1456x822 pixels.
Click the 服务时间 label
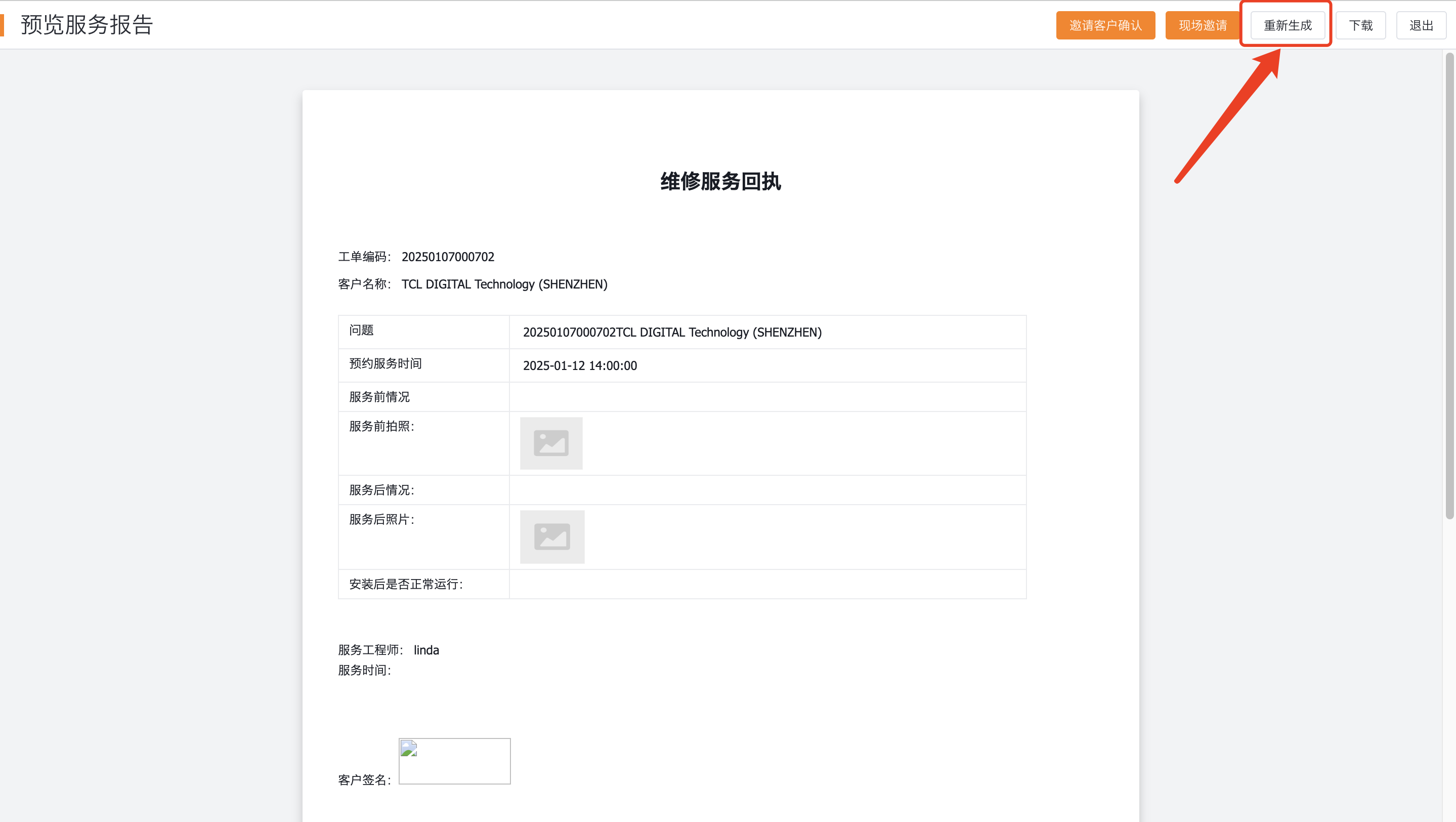tap(365, 671)
